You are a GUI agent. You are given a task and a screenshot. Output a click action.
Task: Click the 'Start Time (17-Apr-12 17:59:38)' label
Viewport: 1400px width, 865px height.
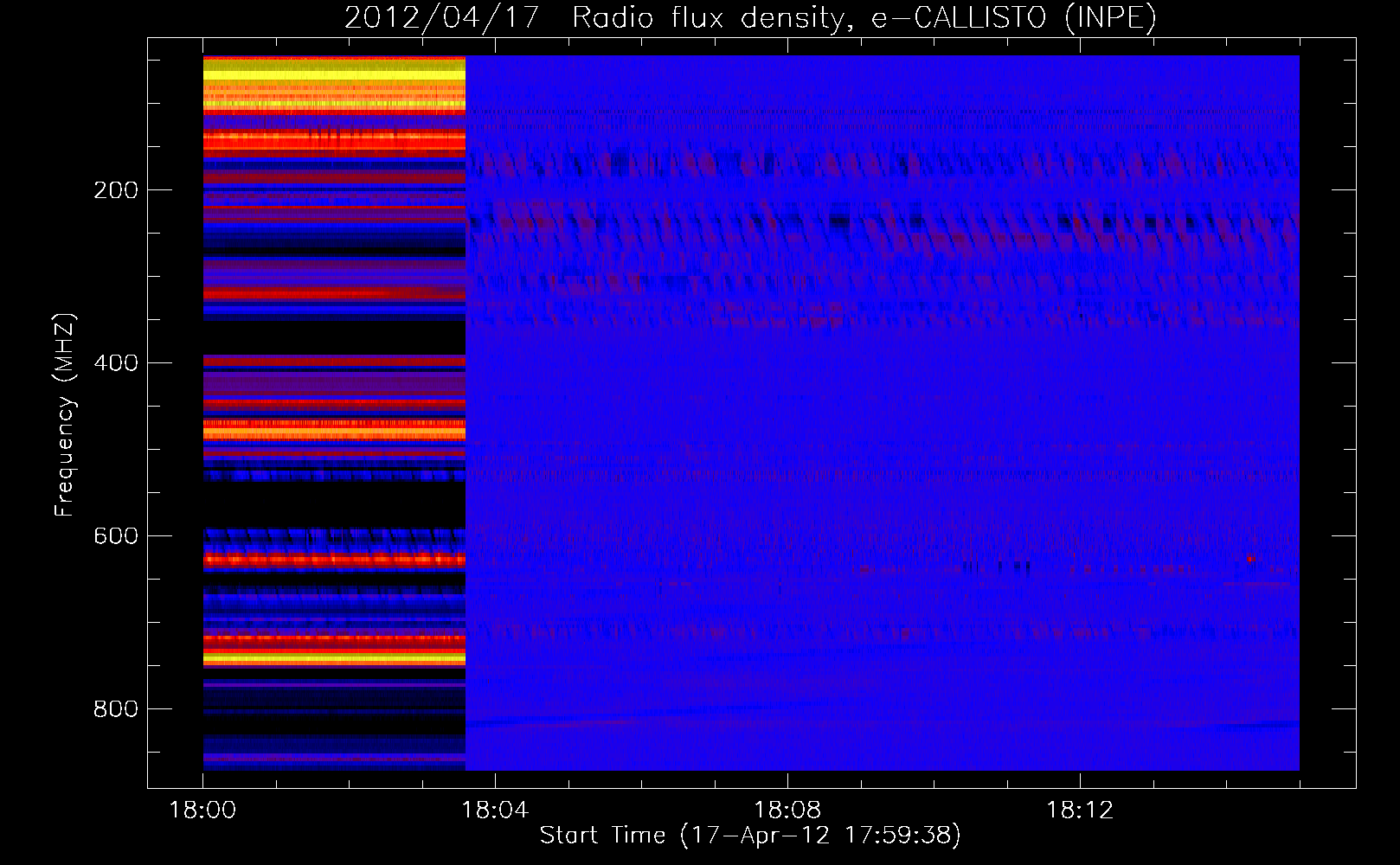[x=750, y=835]
